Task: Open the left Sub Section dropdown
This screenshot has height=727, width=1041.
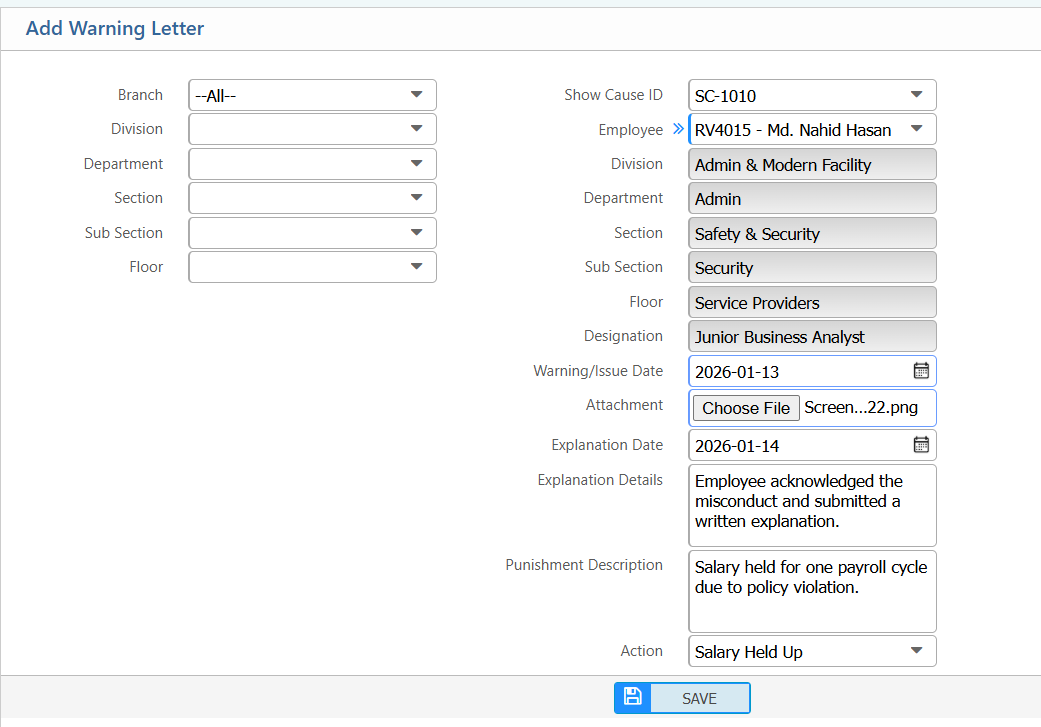Action: (312, 233)
